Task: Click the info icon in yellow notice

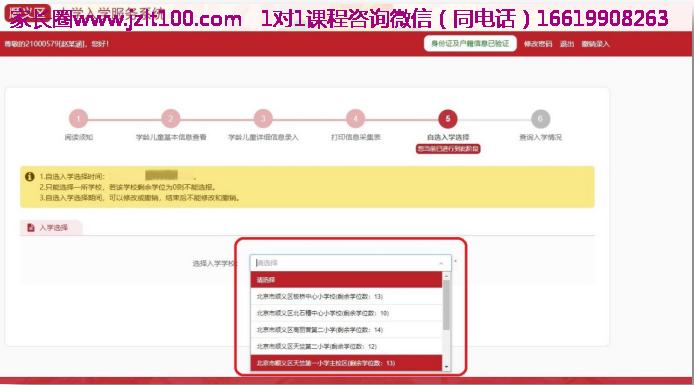Action: click(30, 177)
